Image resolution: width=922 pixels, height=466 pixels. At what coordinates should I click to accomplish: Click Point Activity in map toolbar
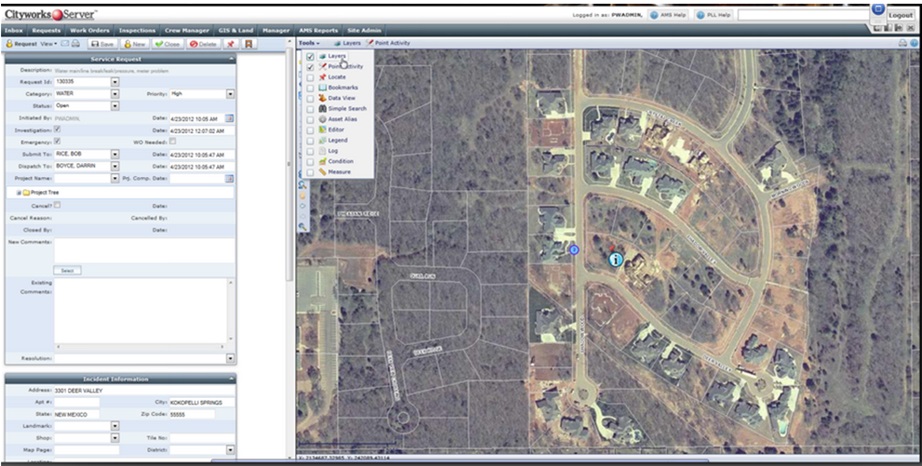tap(388, 43)
